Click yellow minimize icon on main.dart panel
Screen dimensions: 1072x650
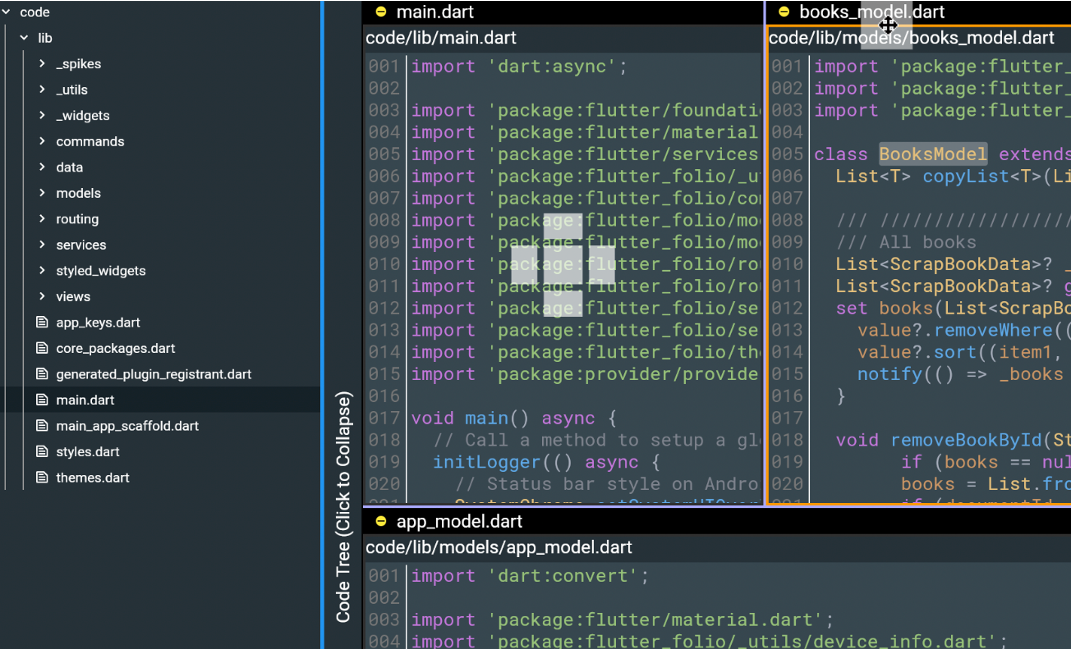point(380,12)
